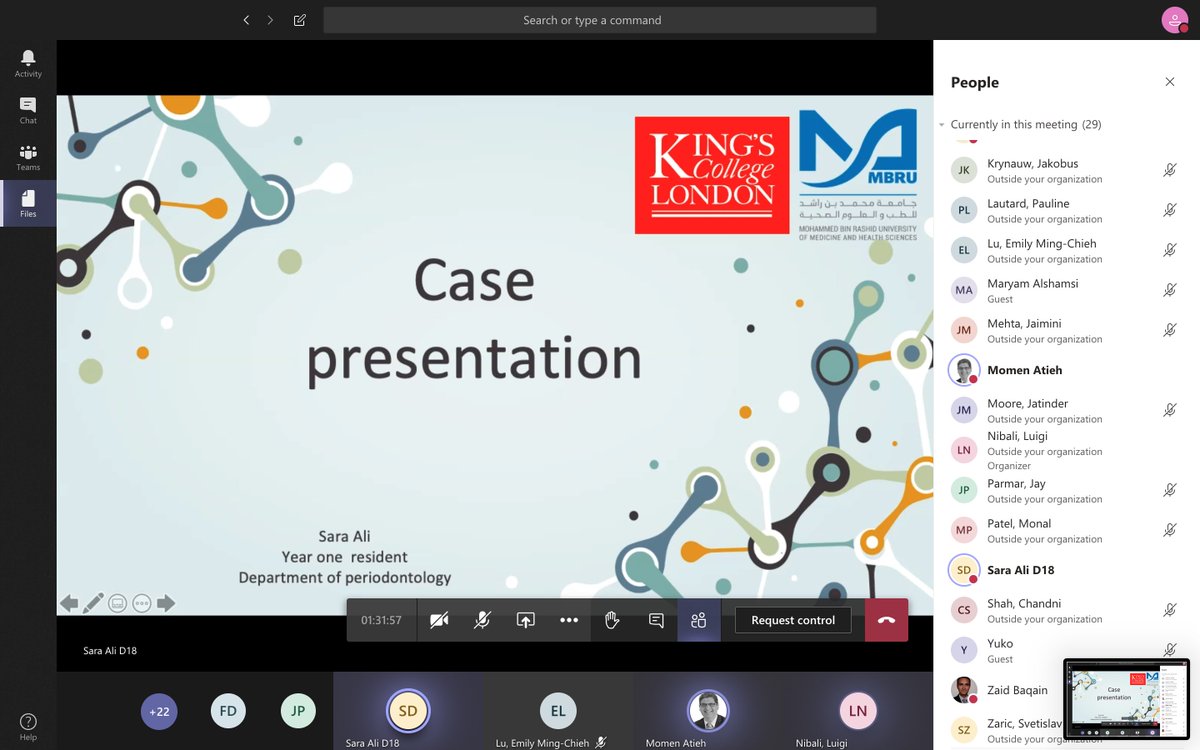Click muted mic icon for Patel, Monal

pyautogui.click(x=1169, y=530)
